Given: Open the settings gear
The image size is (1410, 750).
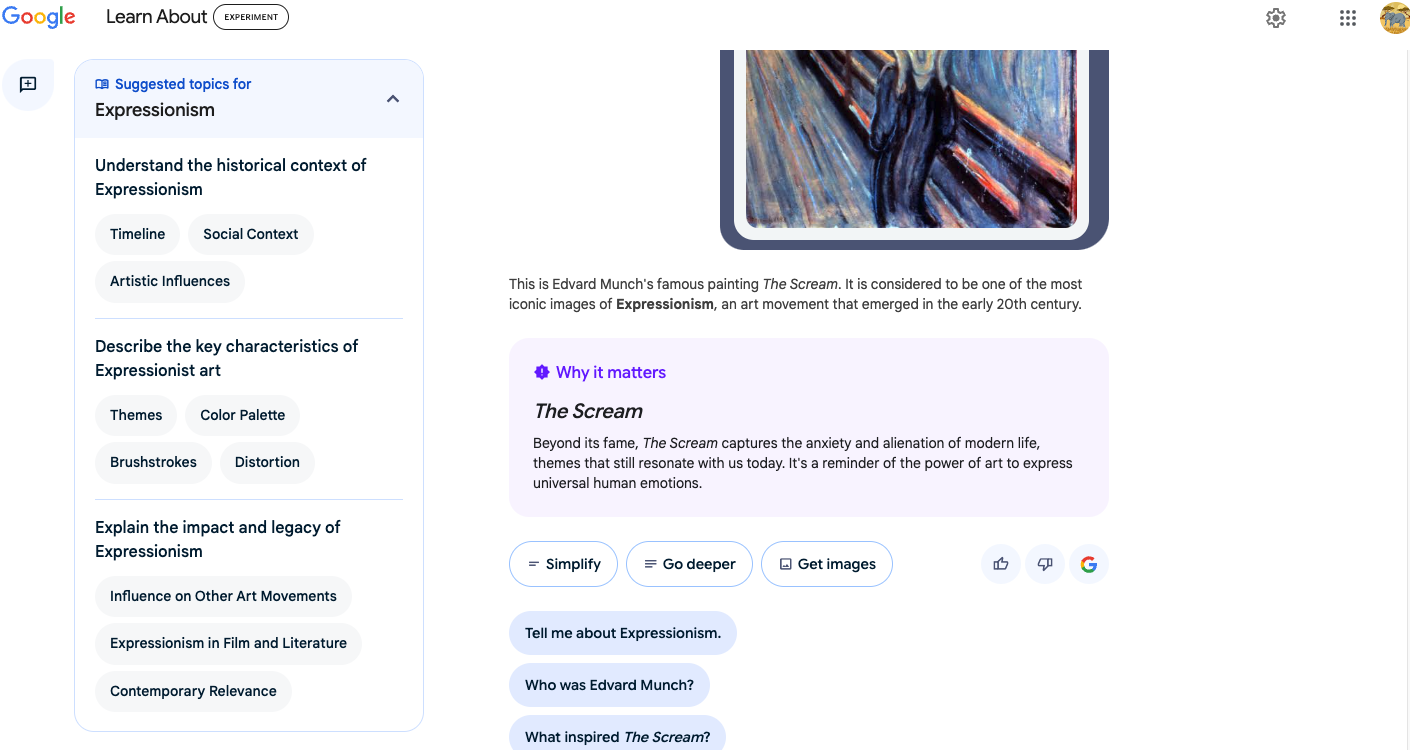Looking at the screenshot, I should coord(1275,17).
